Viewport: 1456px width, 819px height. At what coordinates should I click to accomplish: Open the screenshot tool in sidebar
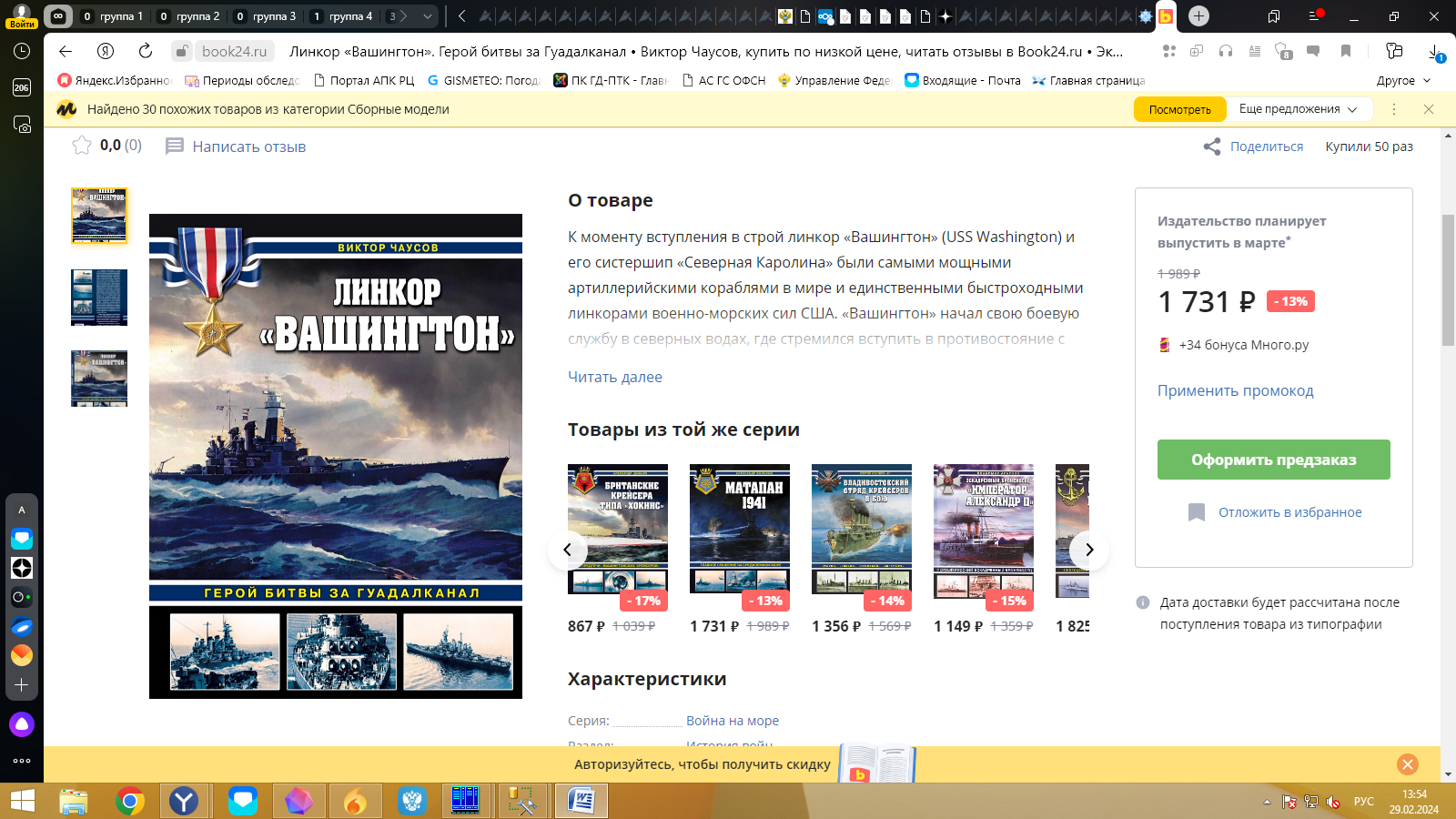click(x=22, y=124)
